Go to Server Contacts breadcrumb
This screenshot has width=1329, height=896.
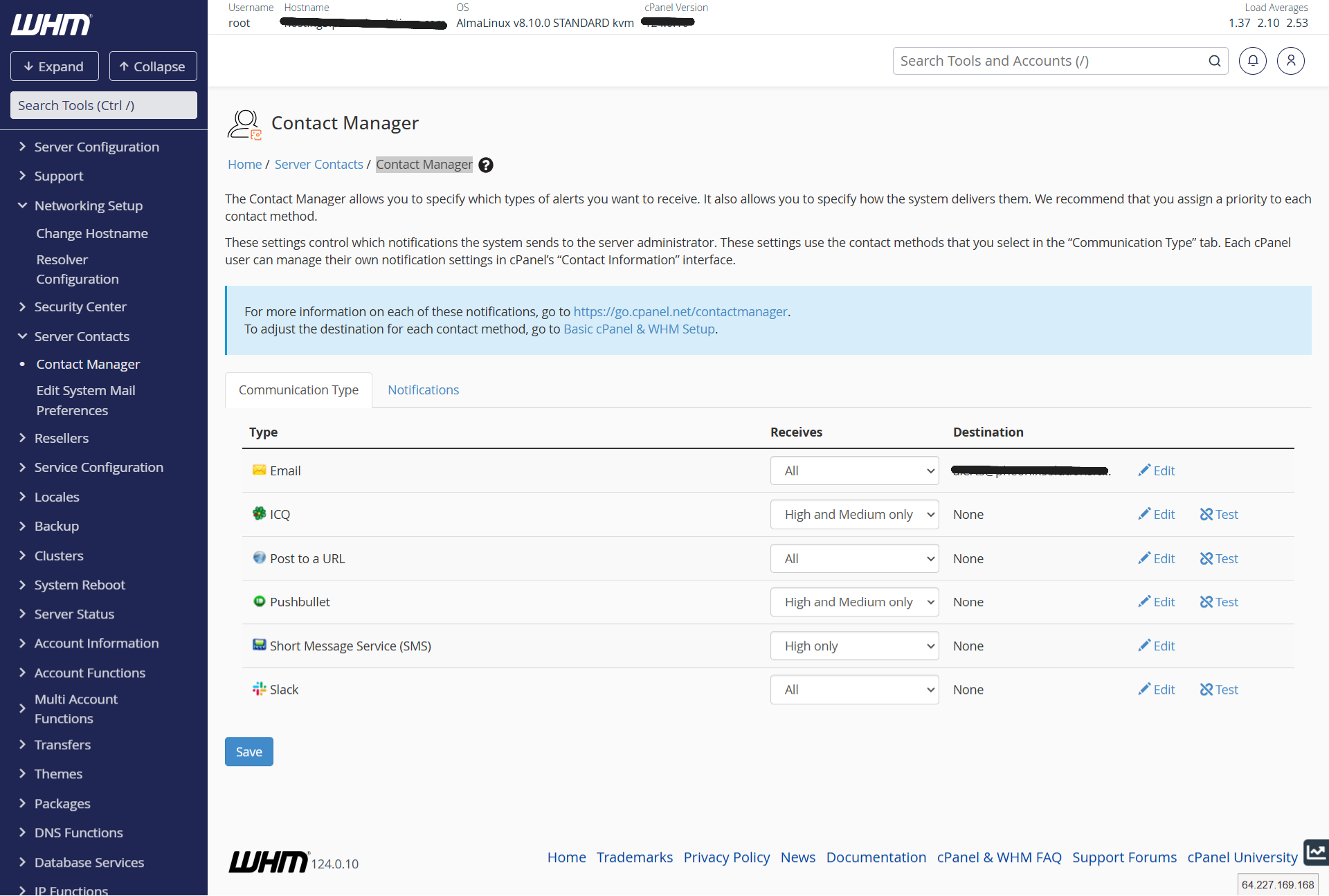pos(318,164)
